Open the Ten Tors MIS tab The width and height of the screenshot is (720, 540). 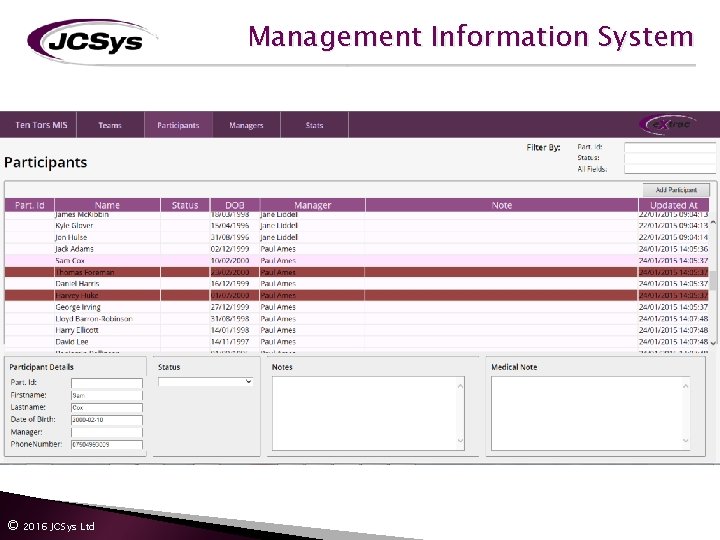(41, 125)
